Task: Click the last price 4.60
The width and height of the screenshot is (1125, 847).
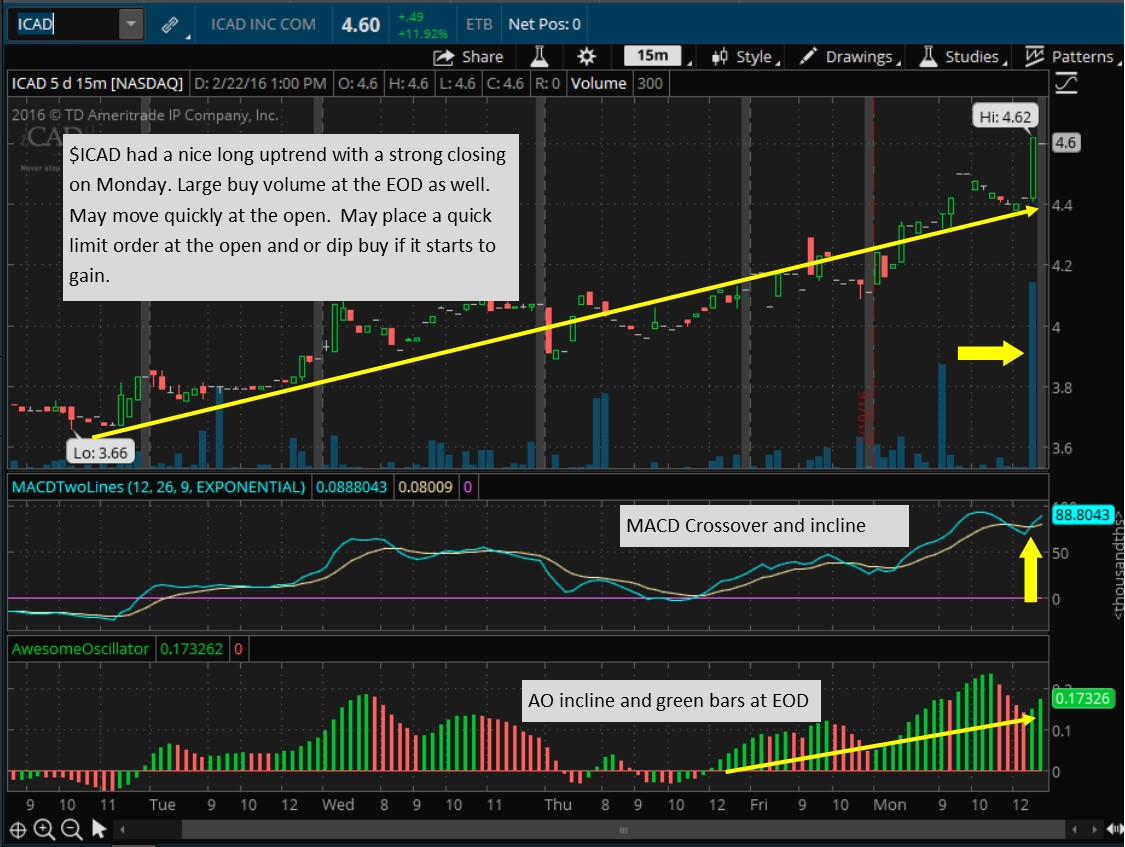Action: tap(360, 25)
